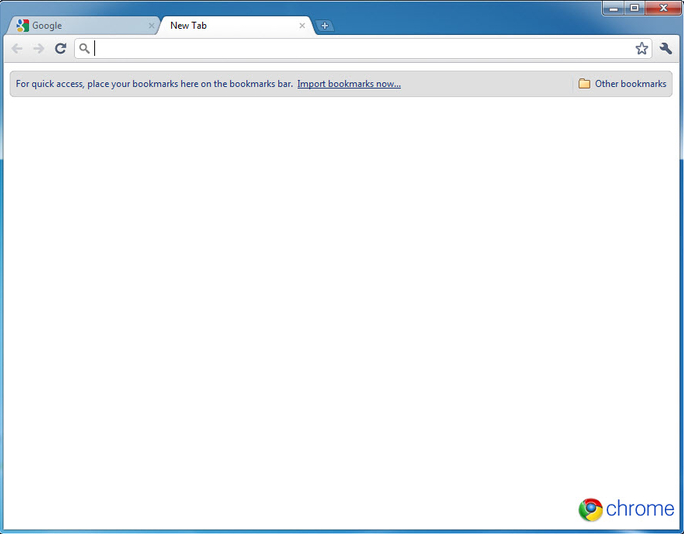Maximize the Chrome window
The width and height of the screenshot is (684, 534).
(635, 8)
